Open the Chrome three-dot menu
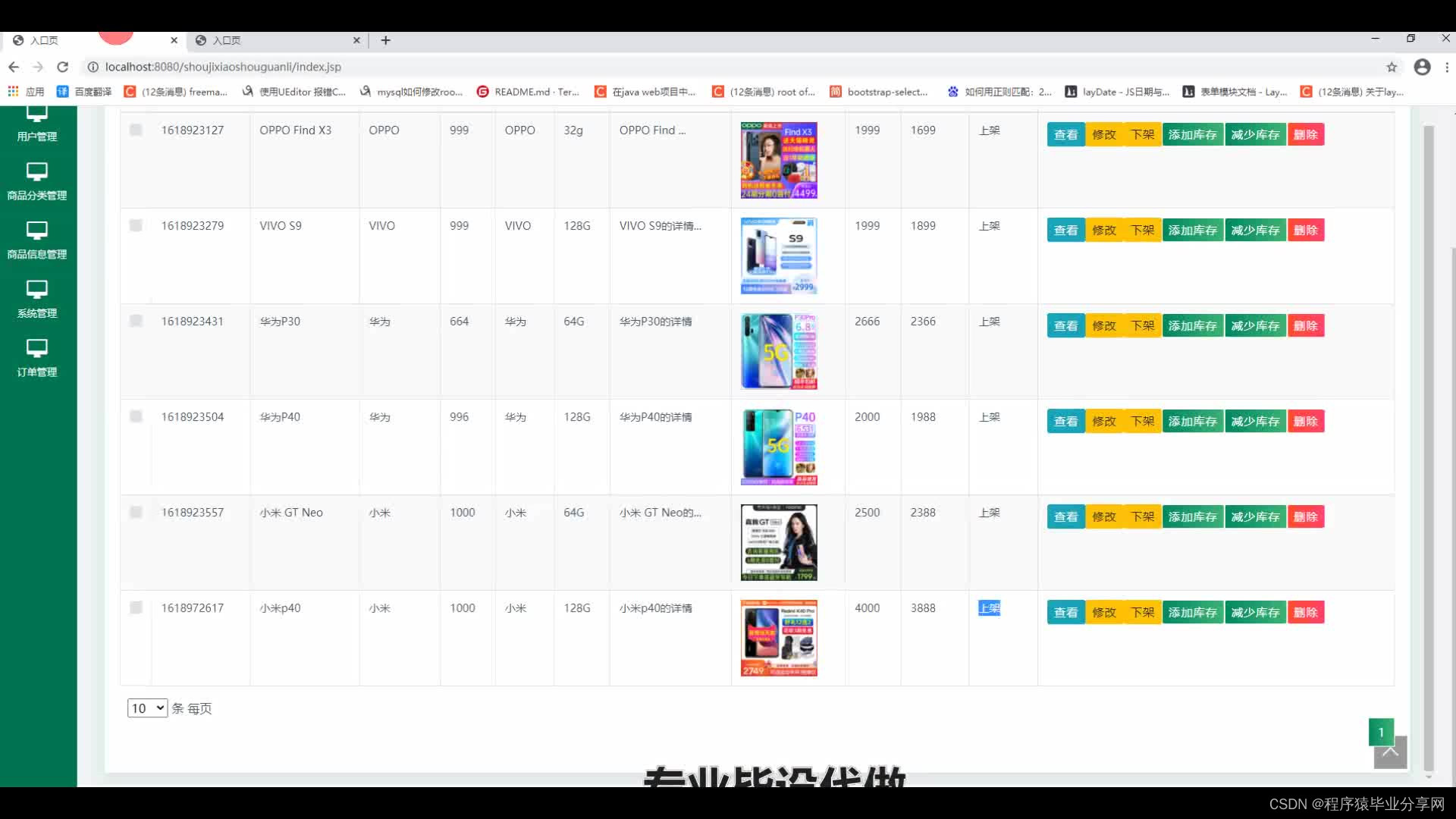The height and width of the screenshot is (819, 1456). [1447, 67]
